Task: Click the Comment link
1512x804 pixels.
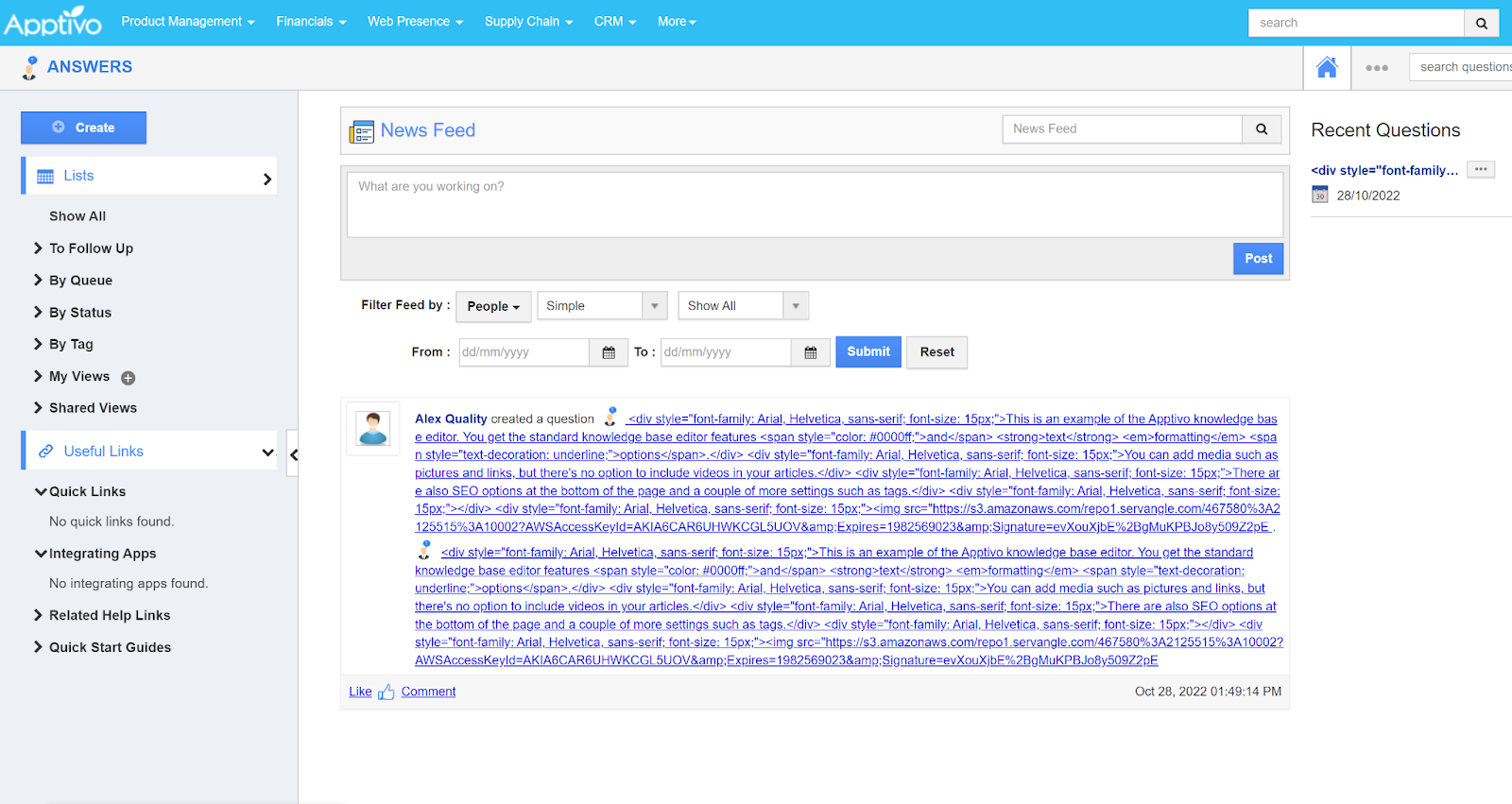Action: click(428, 692)
